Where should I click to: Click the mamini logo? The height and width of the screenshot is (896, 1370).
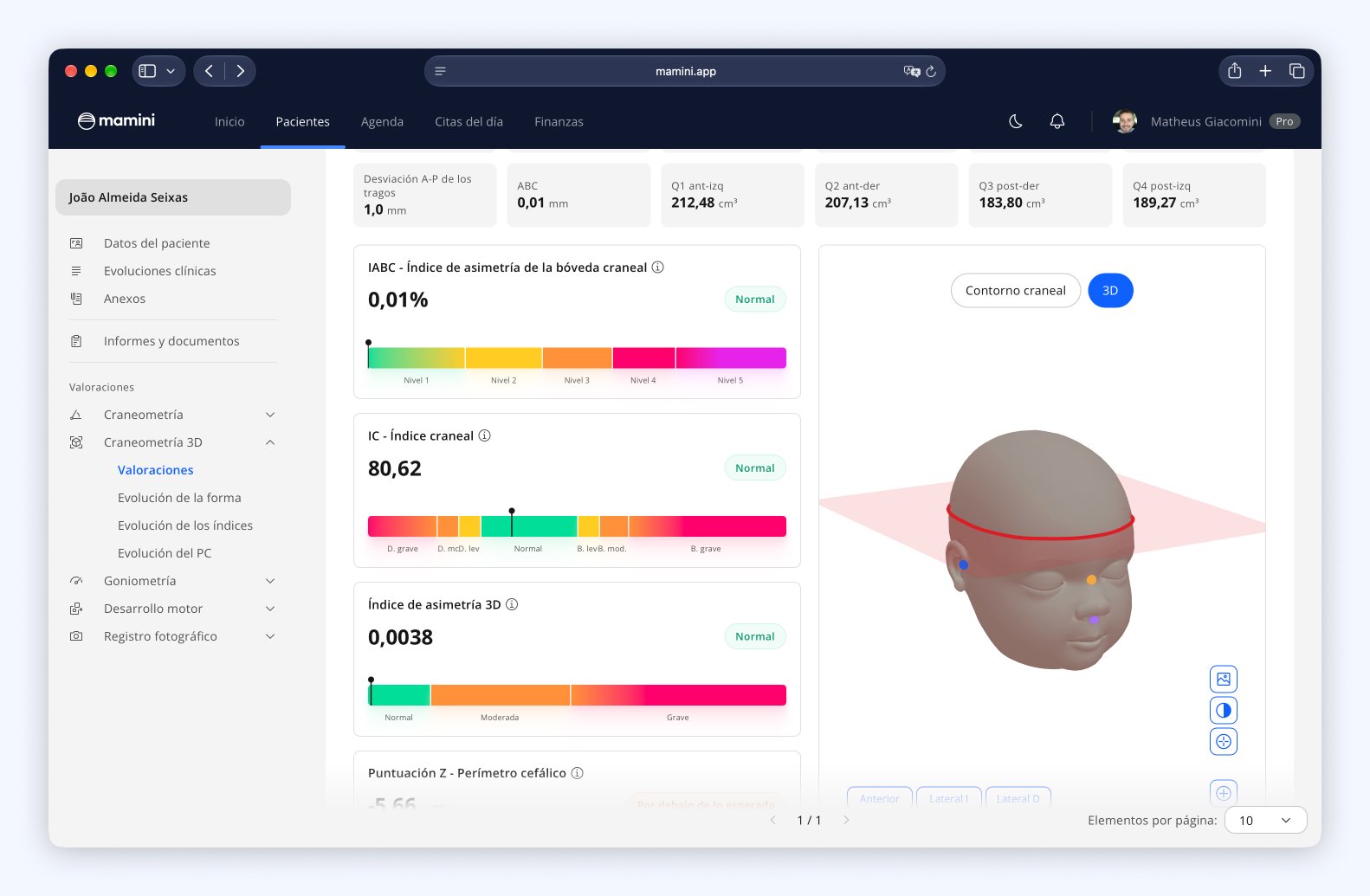click(116, 121)
